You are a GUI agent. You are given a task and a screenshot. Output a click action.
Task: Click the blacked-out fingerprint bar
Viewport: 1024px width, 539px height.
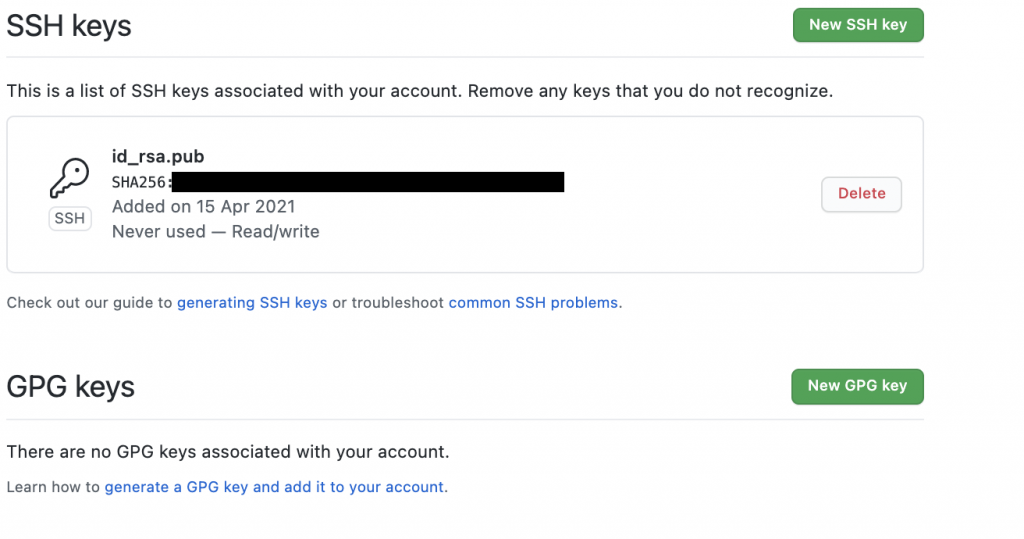368,182
